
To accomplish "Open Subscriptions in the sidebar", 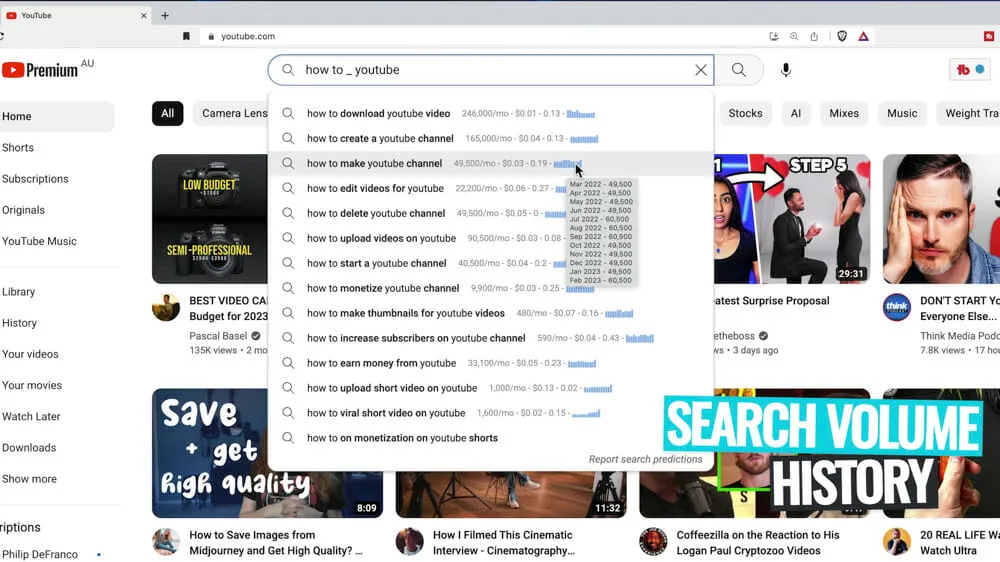I will [x=35, y=179].
